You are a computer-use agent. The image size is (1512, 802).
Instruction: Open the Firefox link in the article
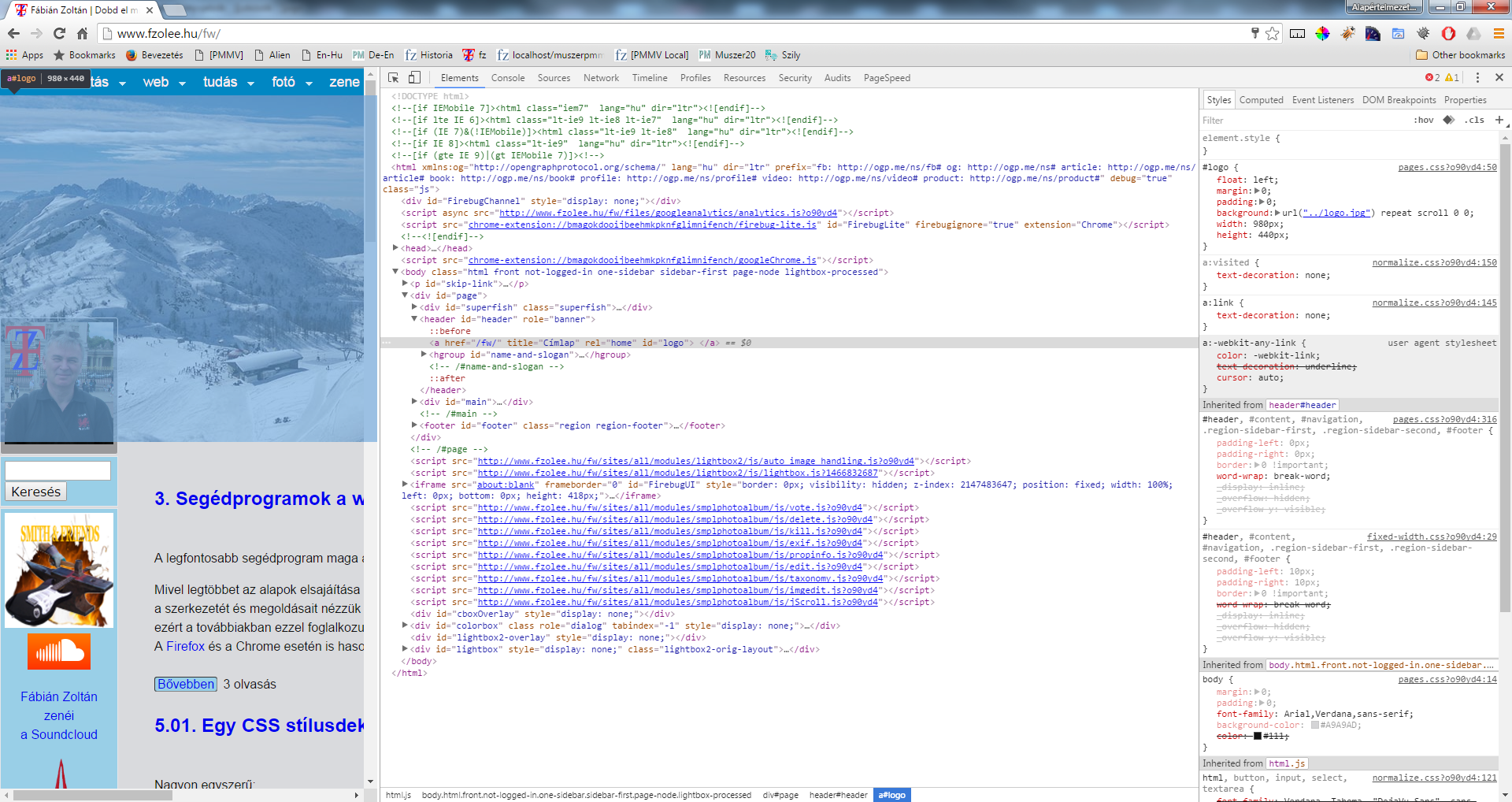click(x=185, y=646)
